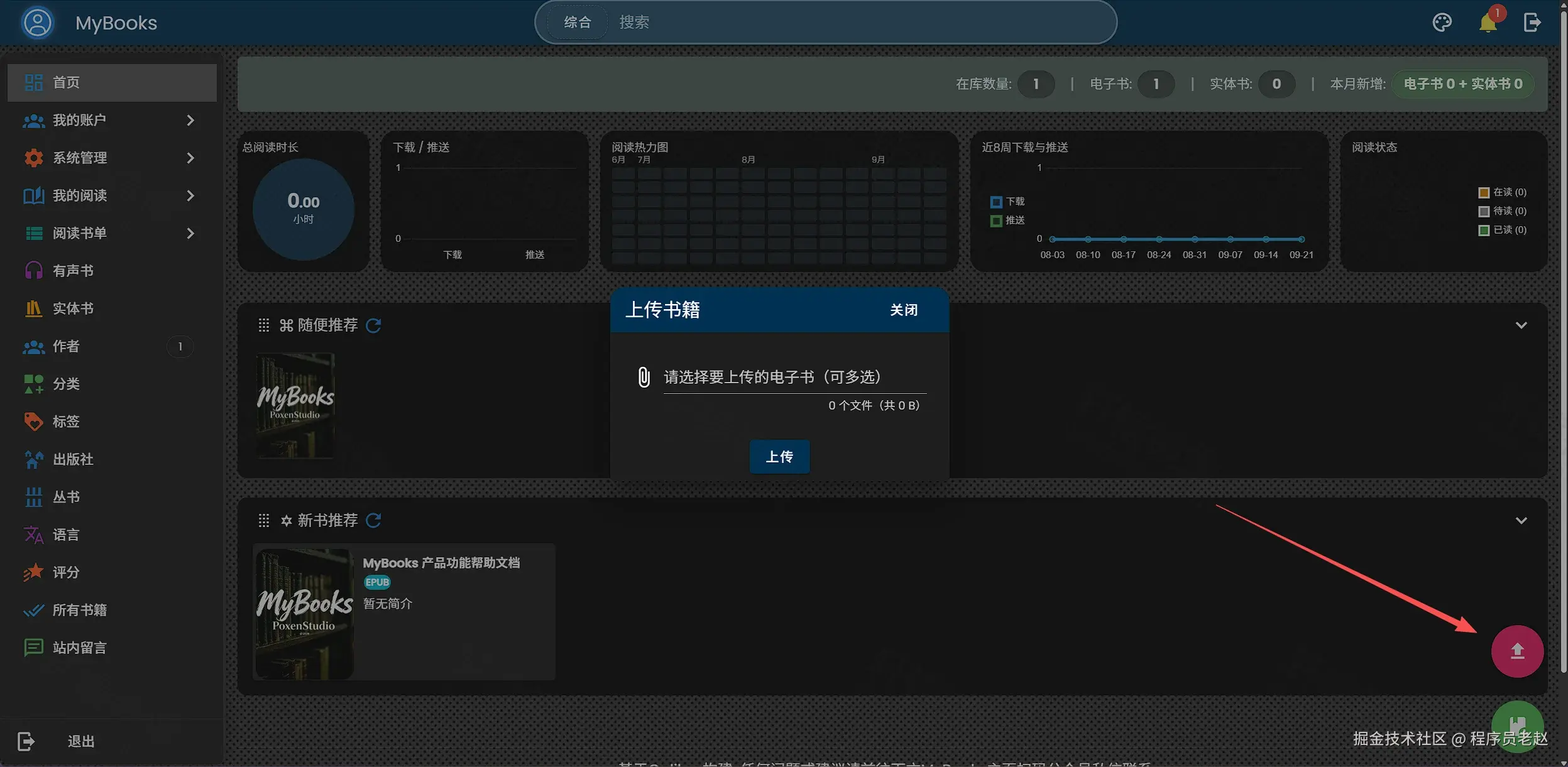Open MyBooks 产品功能帮助文档 title link
Image resolution: width=1568 pixels, height=767 pixels.
[x=441, y=563]
